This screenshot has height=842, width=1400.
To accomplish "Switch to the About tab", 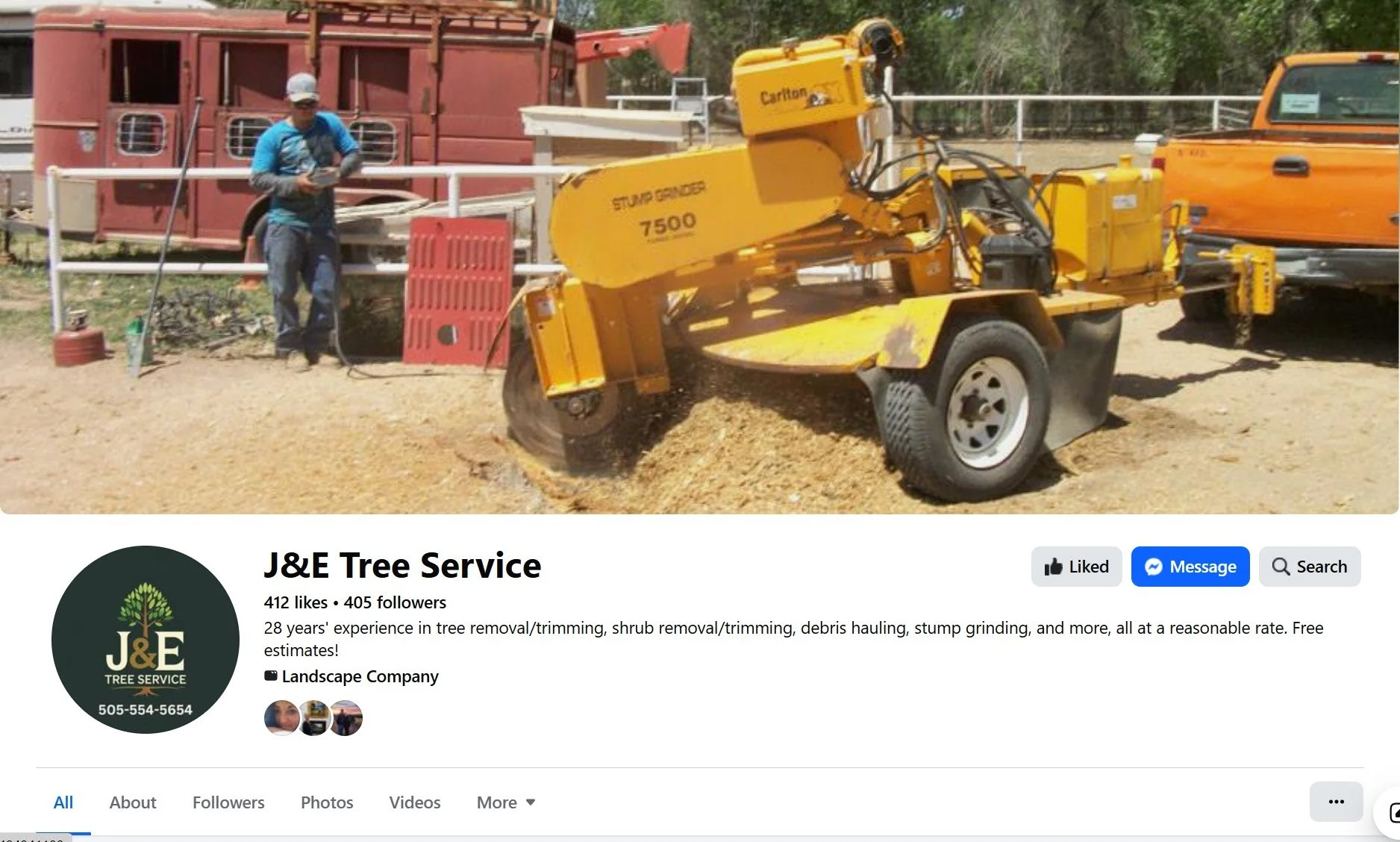I will point(133,802).
